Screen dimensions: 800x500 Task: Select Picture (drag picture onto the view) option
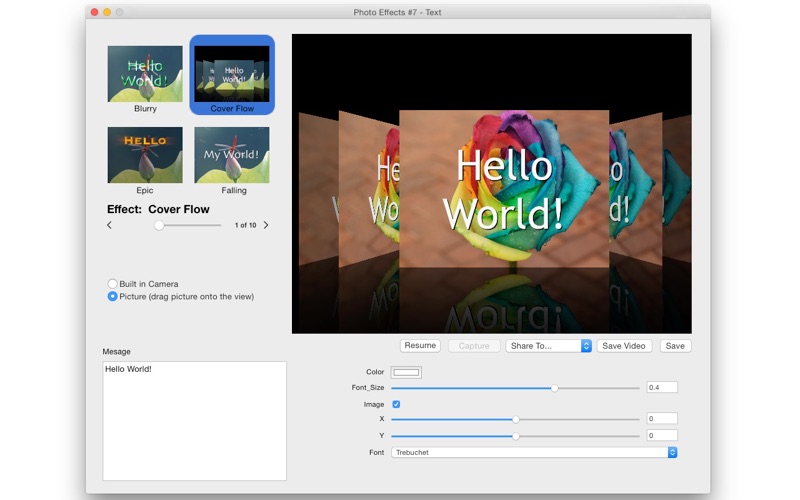pos(112,296)
